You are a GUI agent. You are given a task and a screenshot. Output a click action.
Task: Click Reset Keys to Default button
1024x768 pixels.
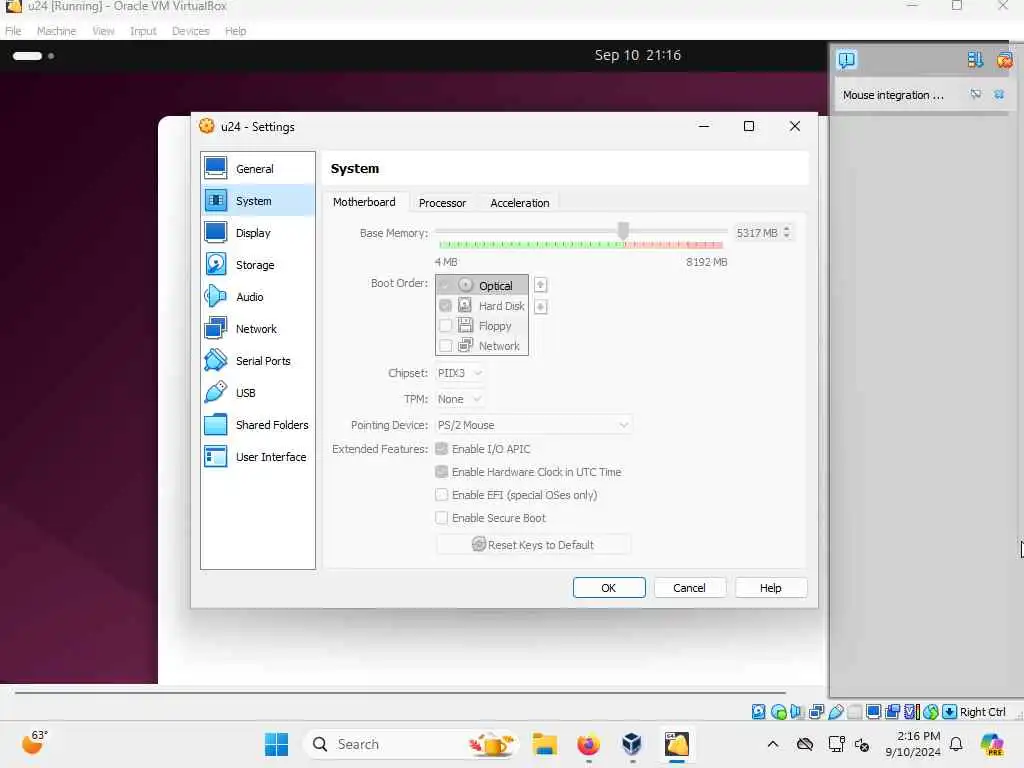[533, 545]
